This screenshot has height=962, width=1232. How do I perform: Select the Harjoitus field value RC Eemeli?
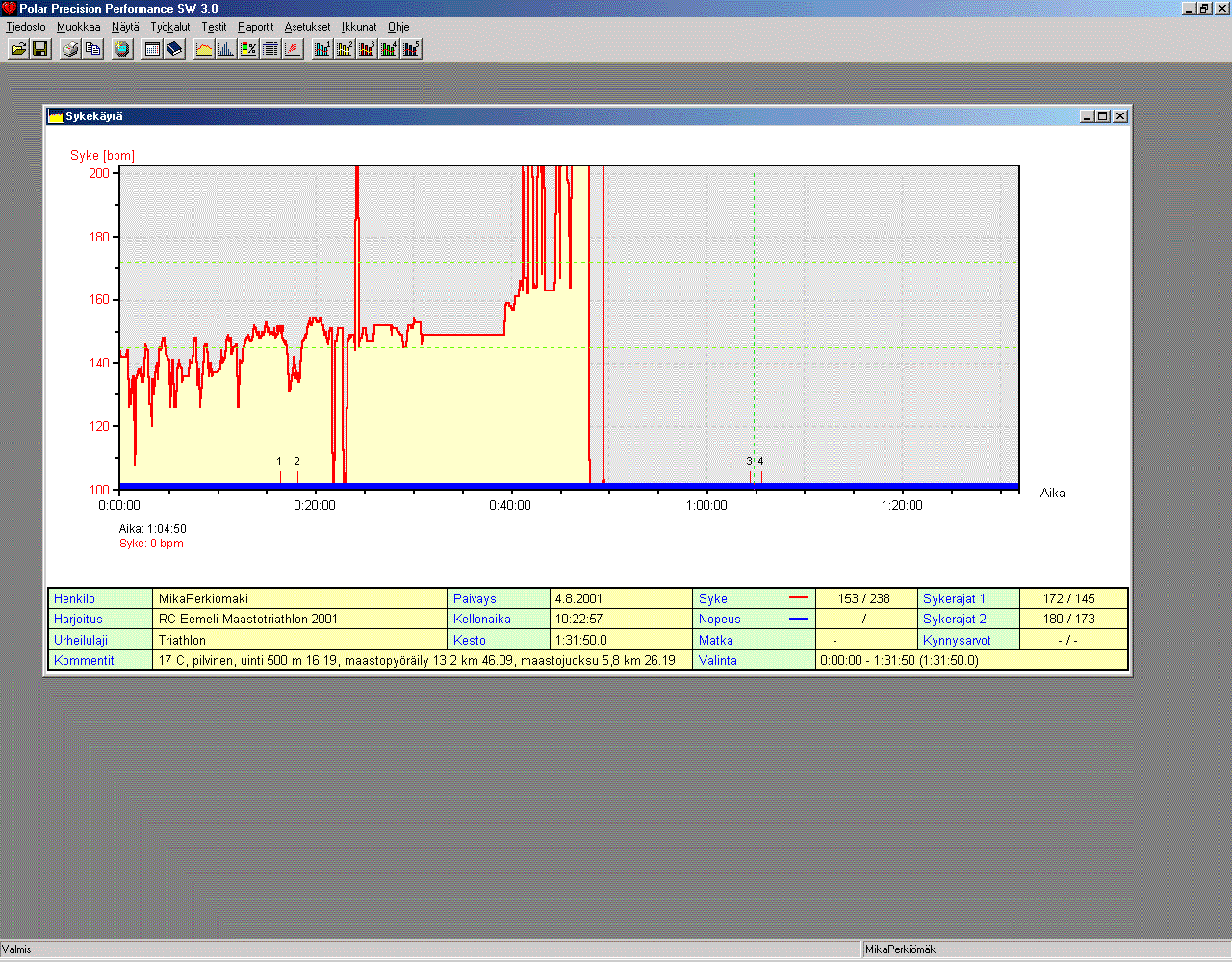point(248,619)
